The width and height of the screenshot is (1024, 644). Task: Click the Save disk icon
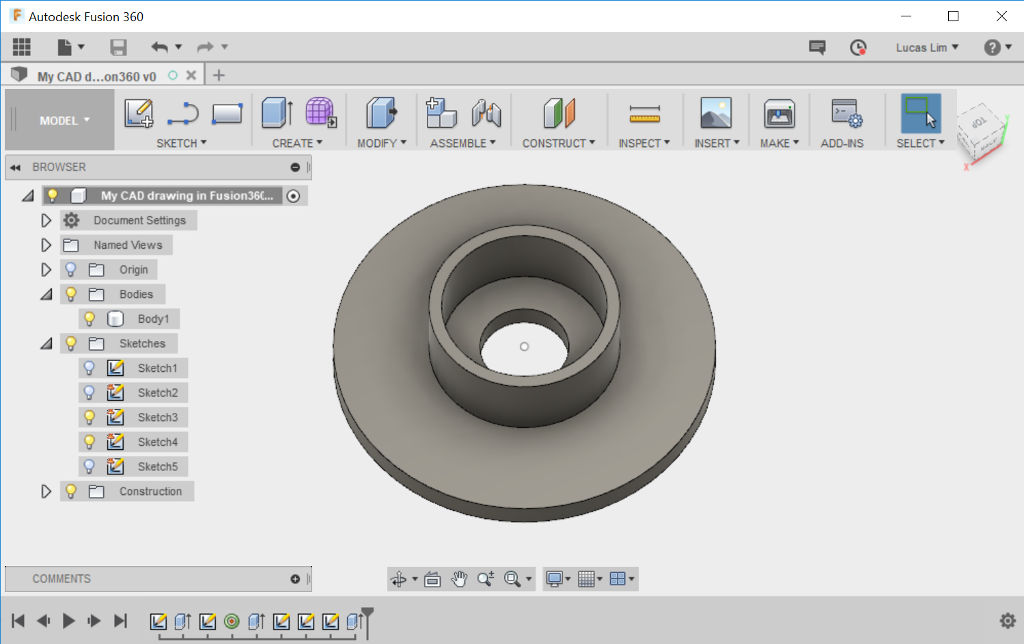pyautogui.click(x=118, y=47)
